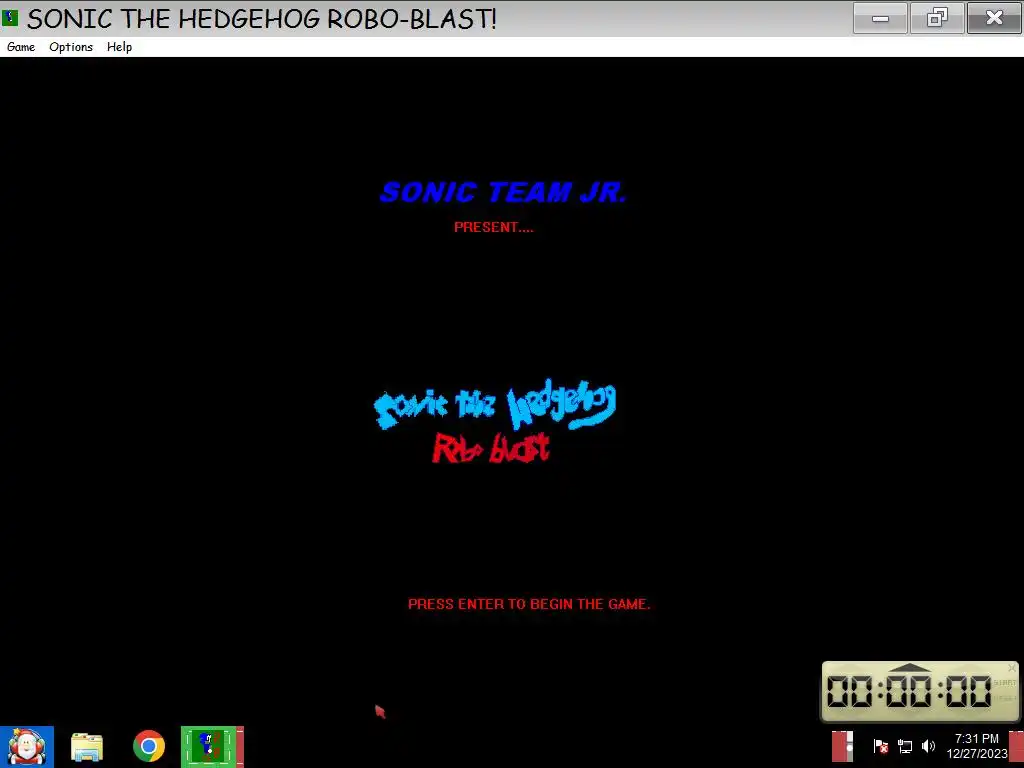Click the Santa Start button on taskbar

click(27, 746)
